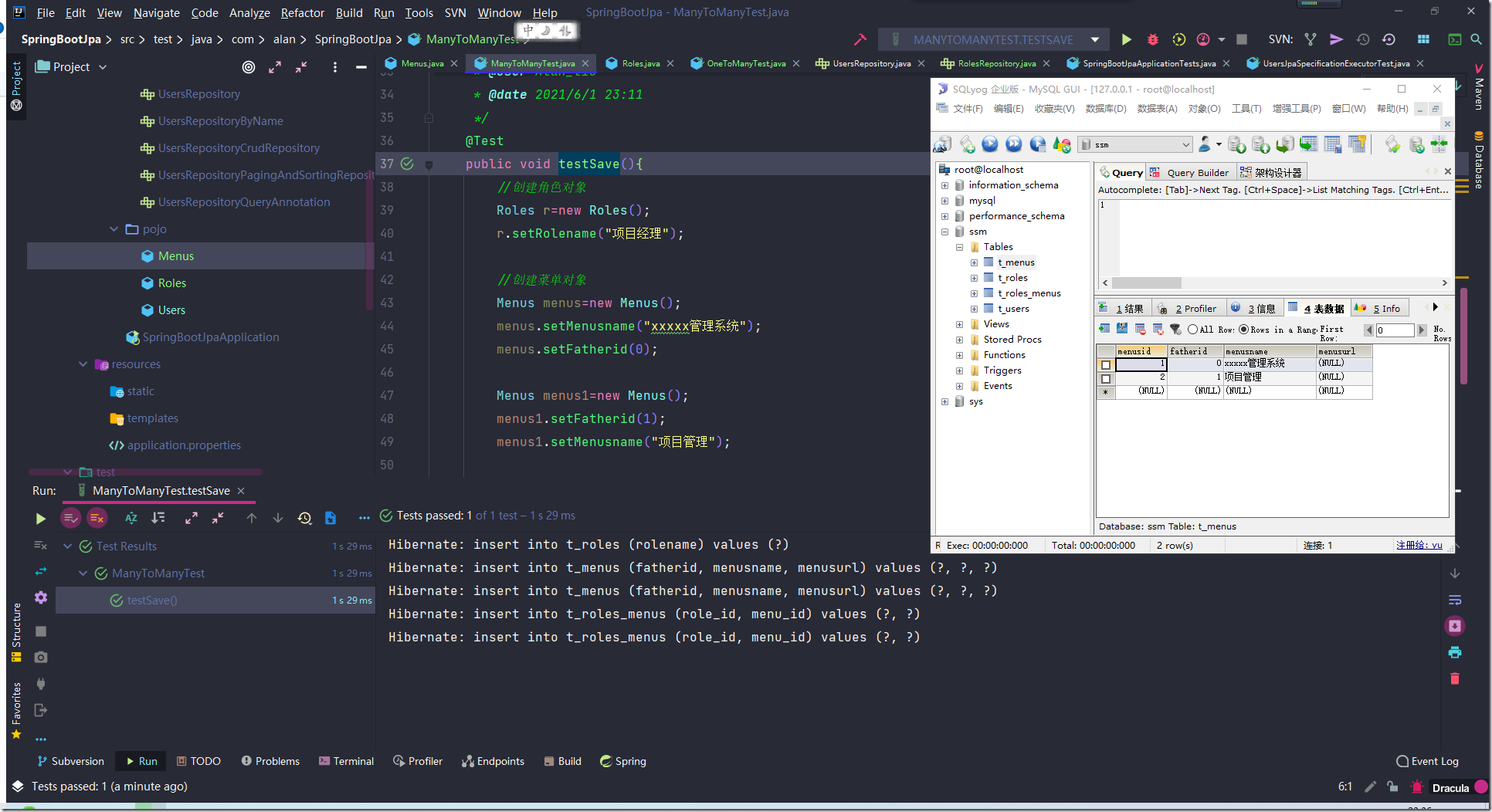The image size is (1492, 812).
Task: Open the SVN history clock icon
Action: coord(1363,39)
